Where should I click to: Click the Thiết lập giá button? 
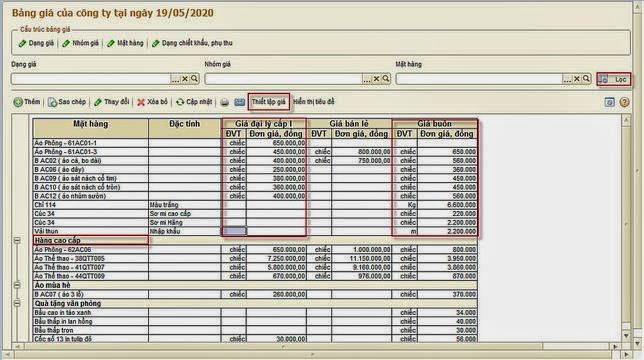click(x=269, y=102)
